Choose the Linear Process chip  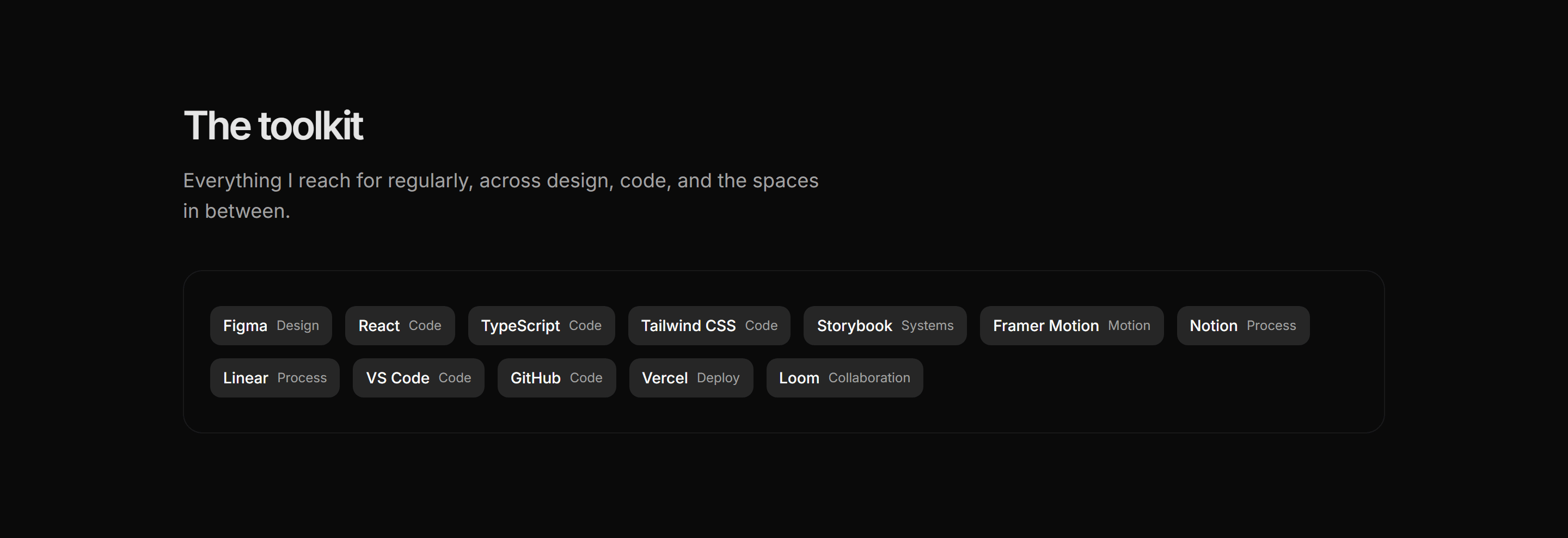click(274, 378)
